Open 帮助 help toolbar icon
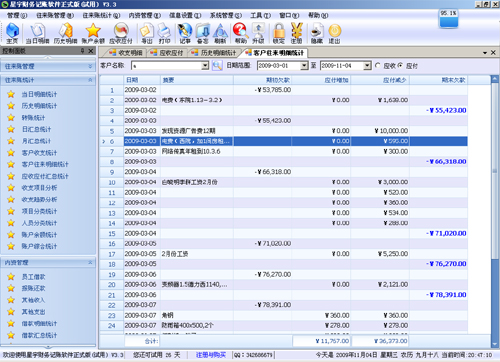500x362 pixels. tap(240, 33)
